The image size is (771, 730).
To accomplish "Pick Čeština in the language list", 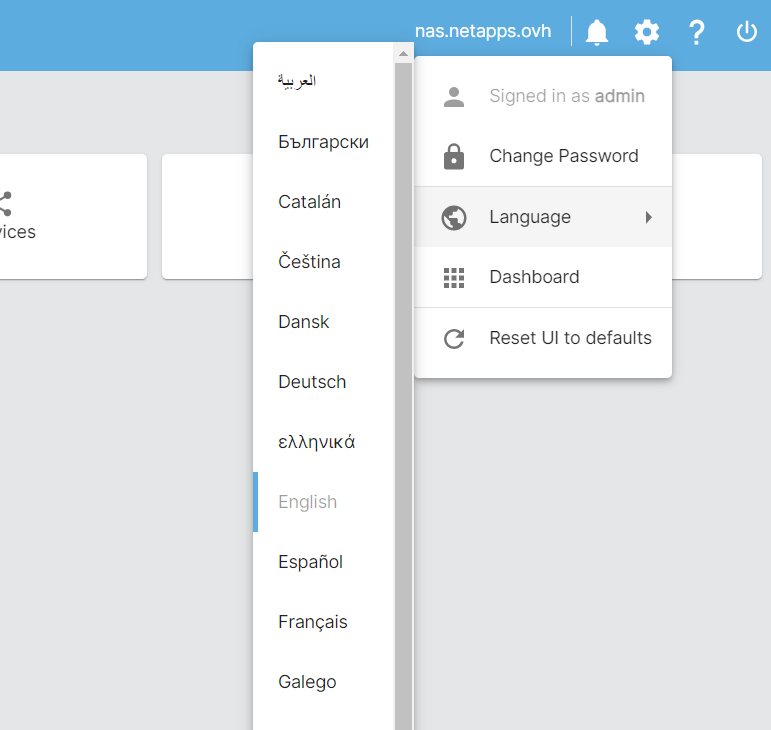I will tap(309, 262).
